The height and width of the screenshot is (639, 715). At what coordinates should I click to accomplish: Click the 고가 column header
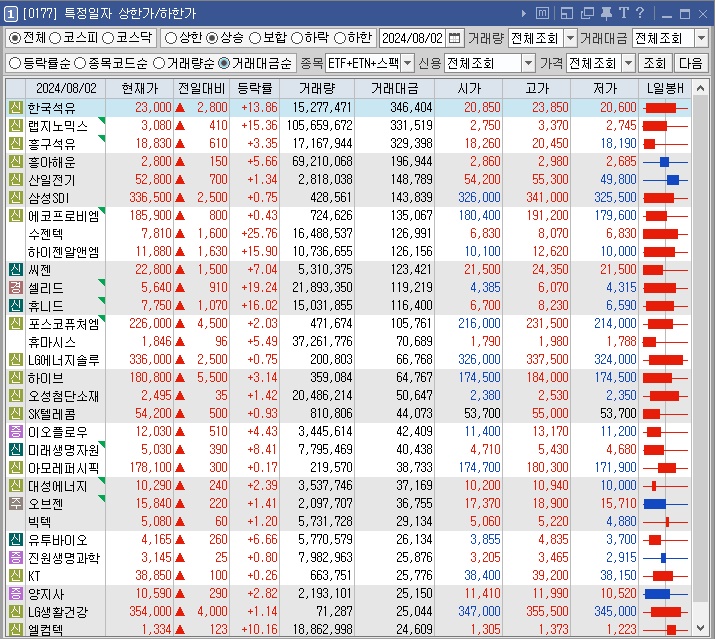pos(537,88)
